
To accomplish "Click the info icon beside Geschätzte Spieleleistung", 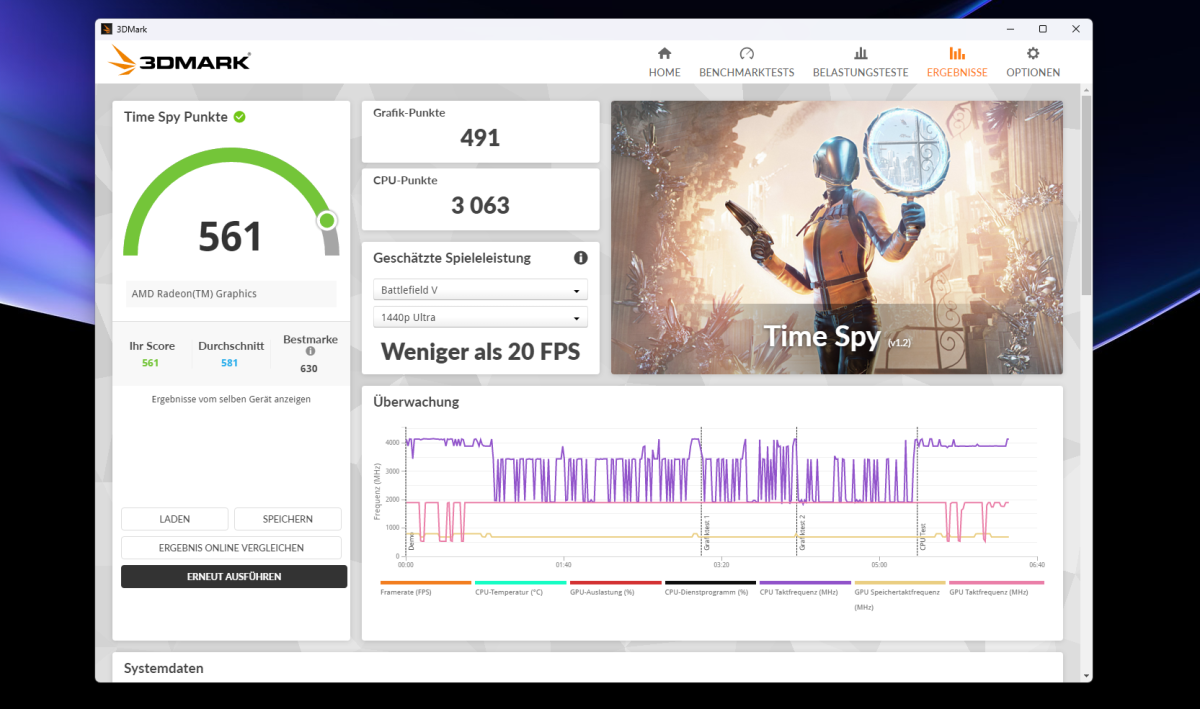I will pos(581,258).
